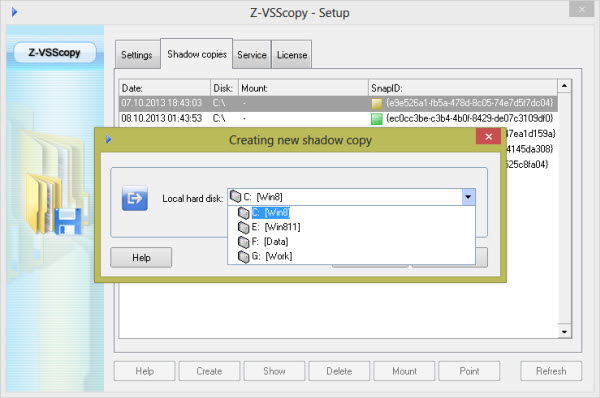Click scroll-down arrow of snapshot list
Image resolution: width=600 pixels, height=398 pixels.
click(x=564, y=331)
